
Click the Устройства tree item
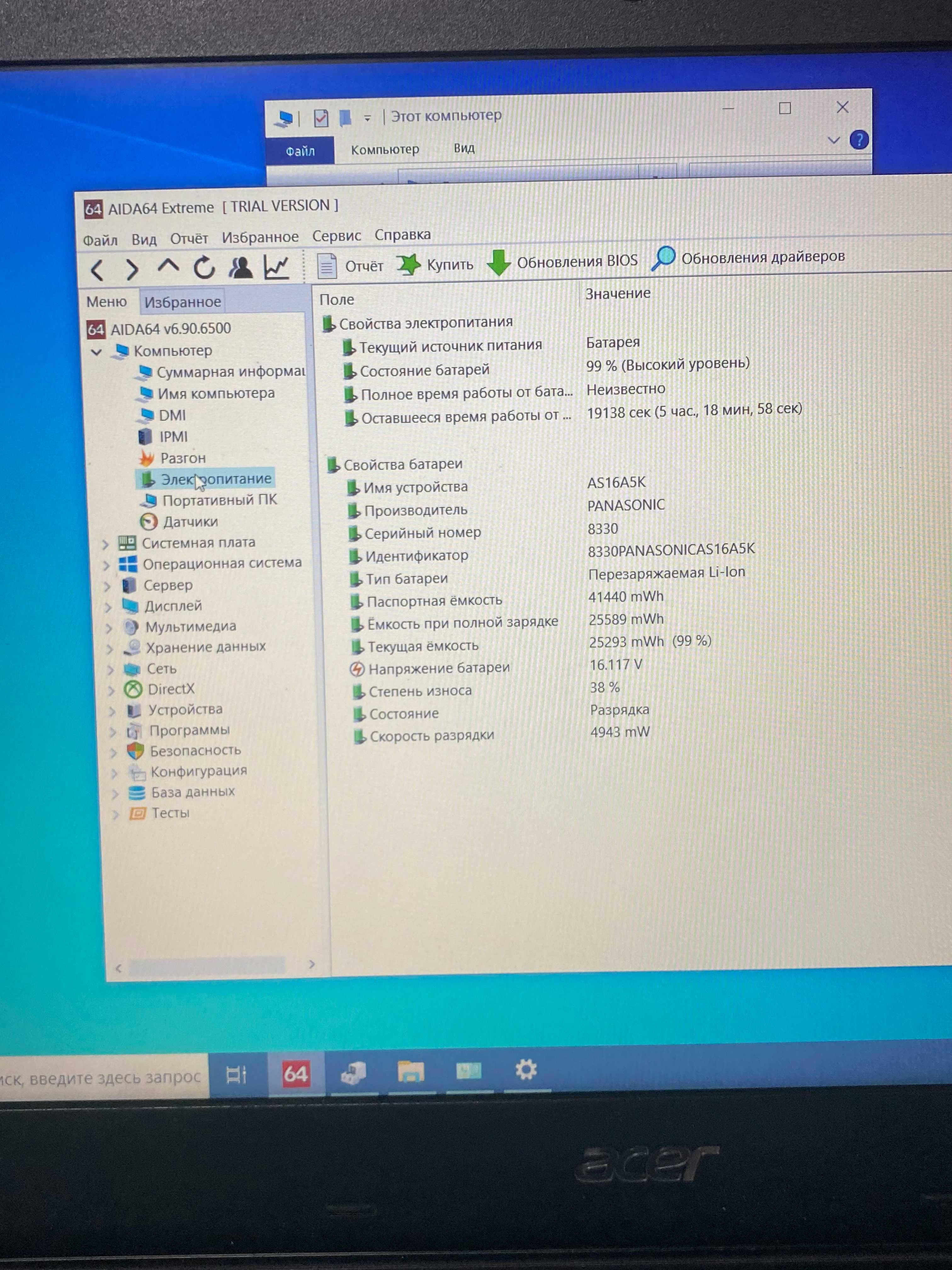pos(175,710)
